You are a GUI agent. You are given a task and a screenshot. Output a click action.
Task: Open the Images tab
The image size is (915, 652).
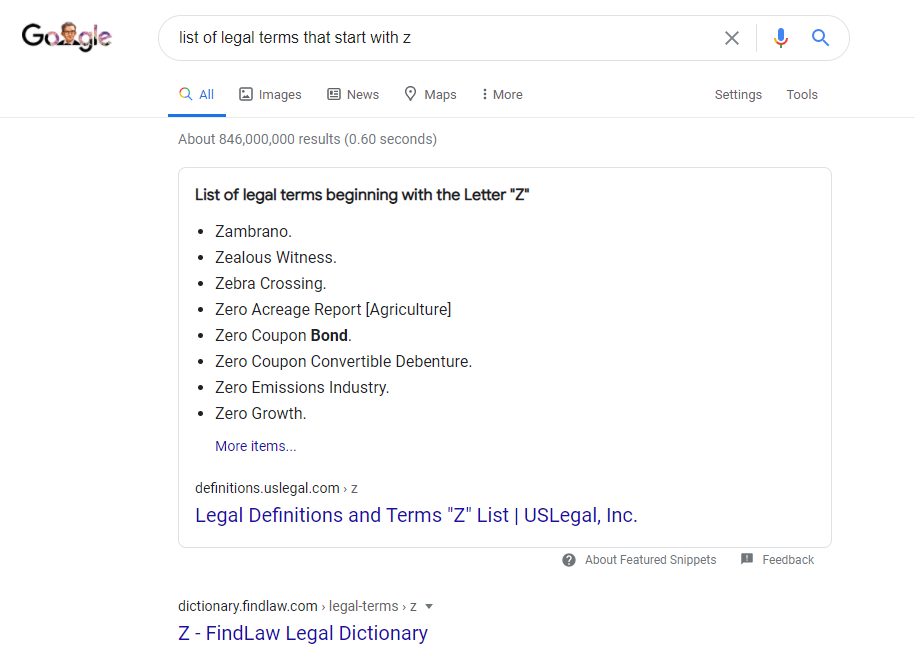tap(270, 95)
